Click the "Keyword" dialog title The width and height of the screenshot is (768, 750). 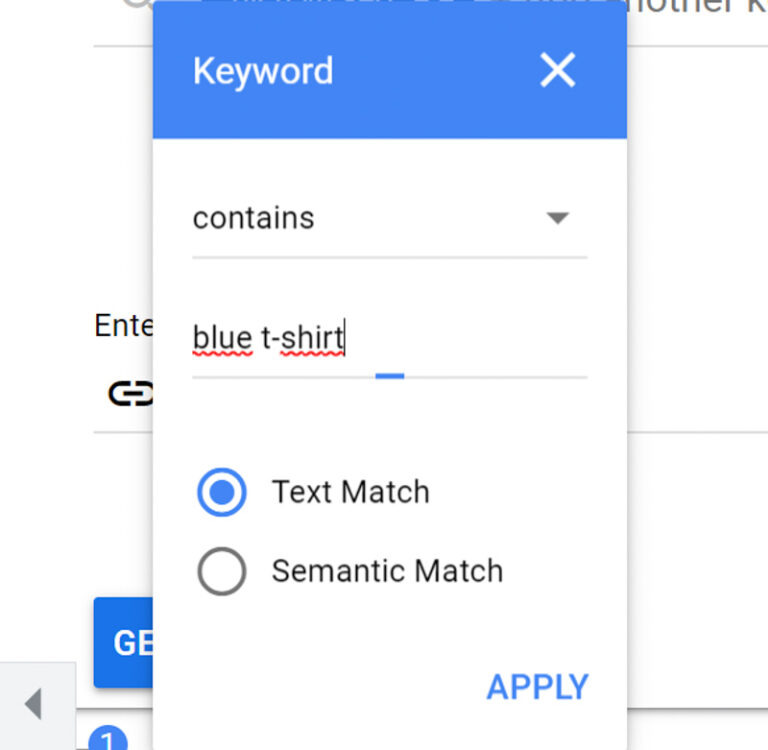263,71
